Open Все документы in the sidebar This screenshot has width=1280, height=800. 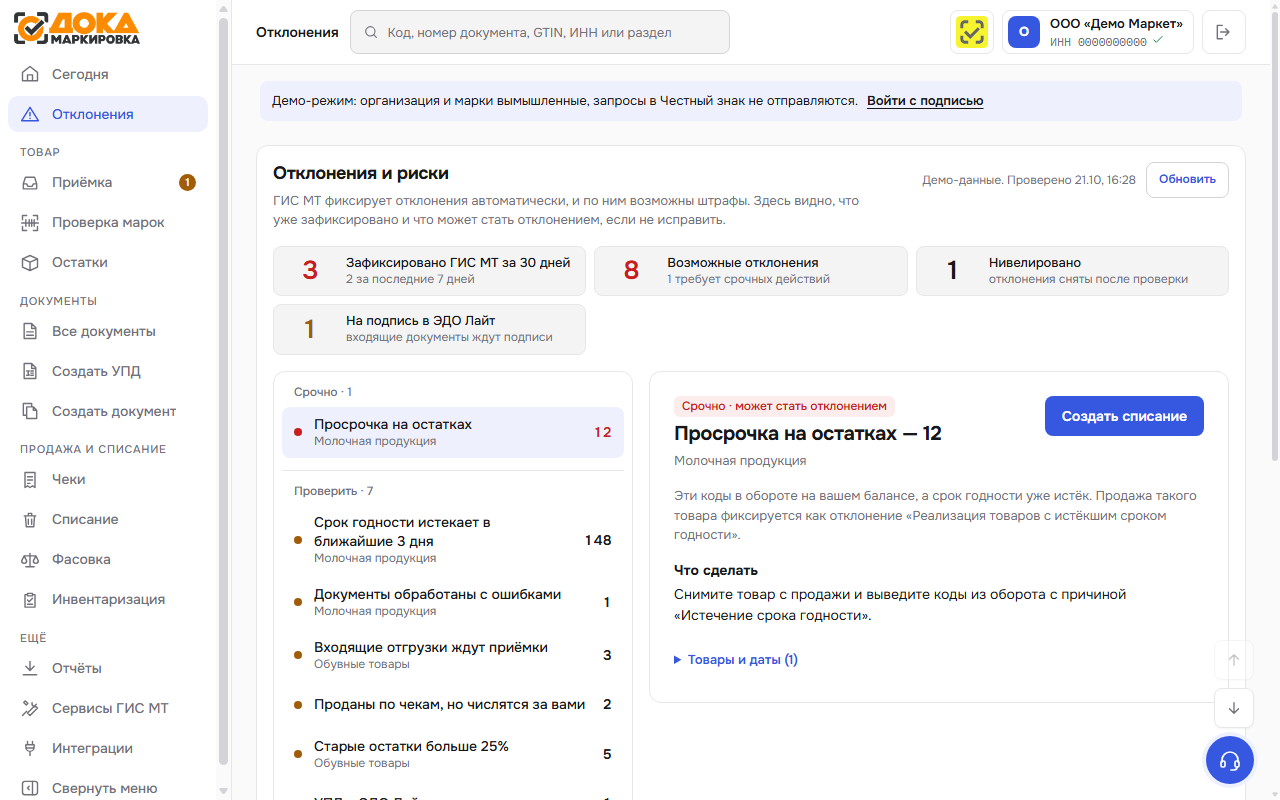[108, 331]
